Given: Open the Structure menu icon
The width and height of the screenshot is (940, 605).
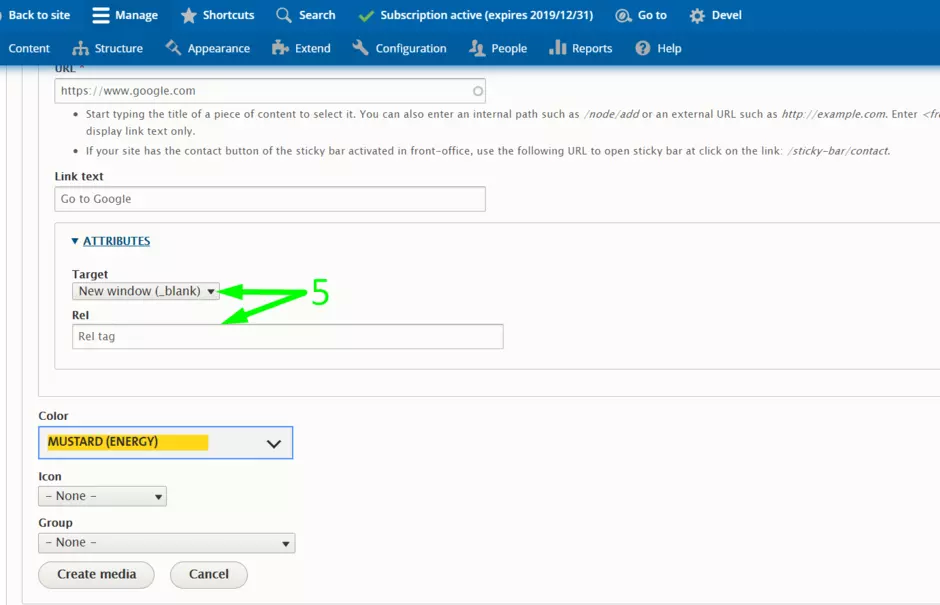Looking at the screenshot, I should pyautogui.click(x=81, y=48).
